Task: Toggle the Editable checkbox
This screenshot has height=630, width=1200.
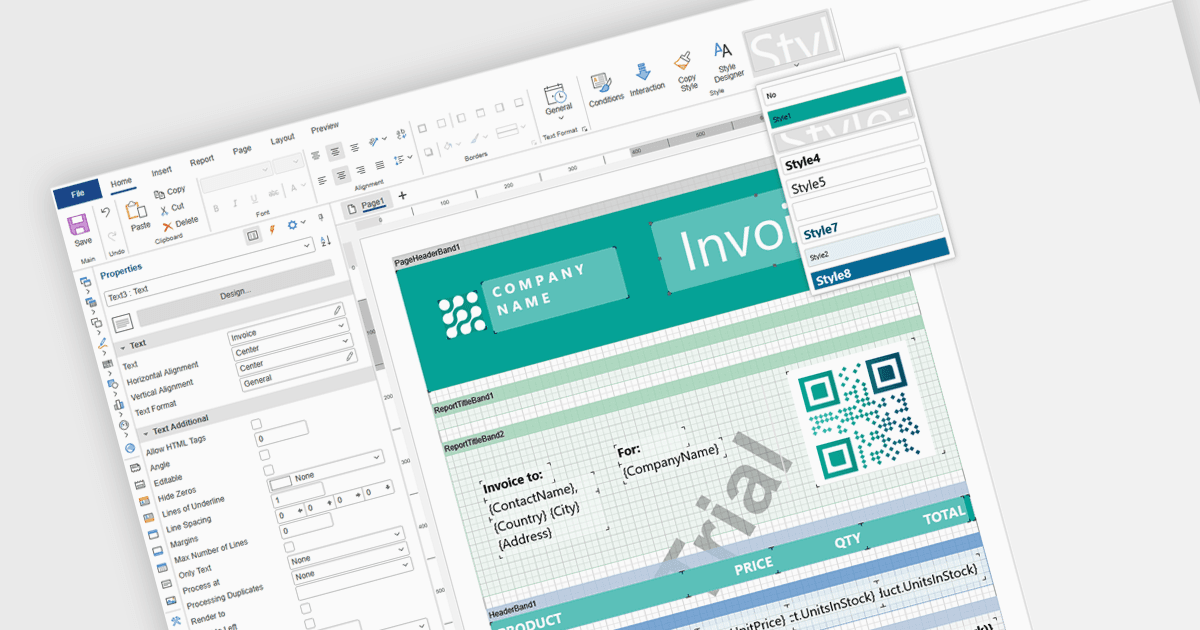Action: pos(266,456)
